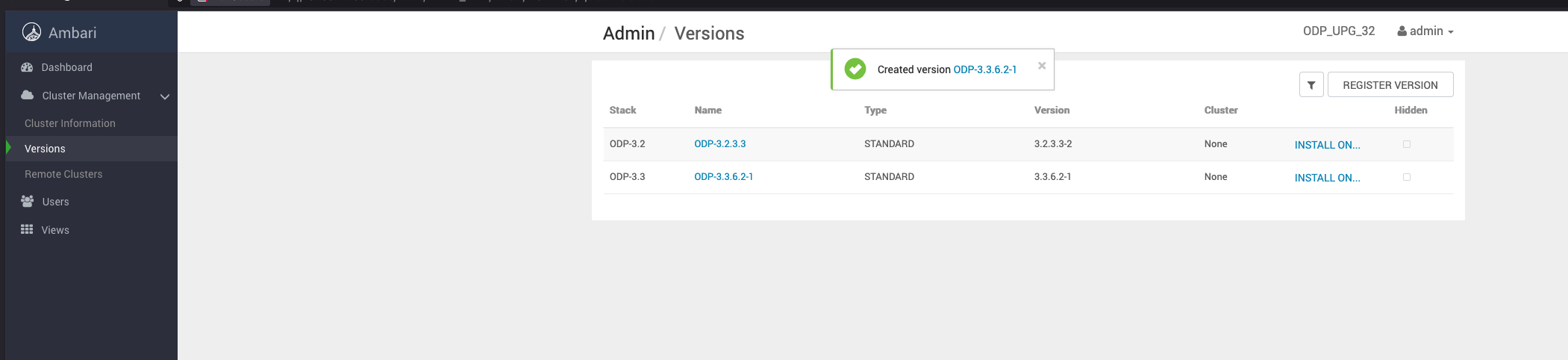Viewport: 1568px width, 360px height.
Task: Click the Type column header
Action: tap(875, 111)
